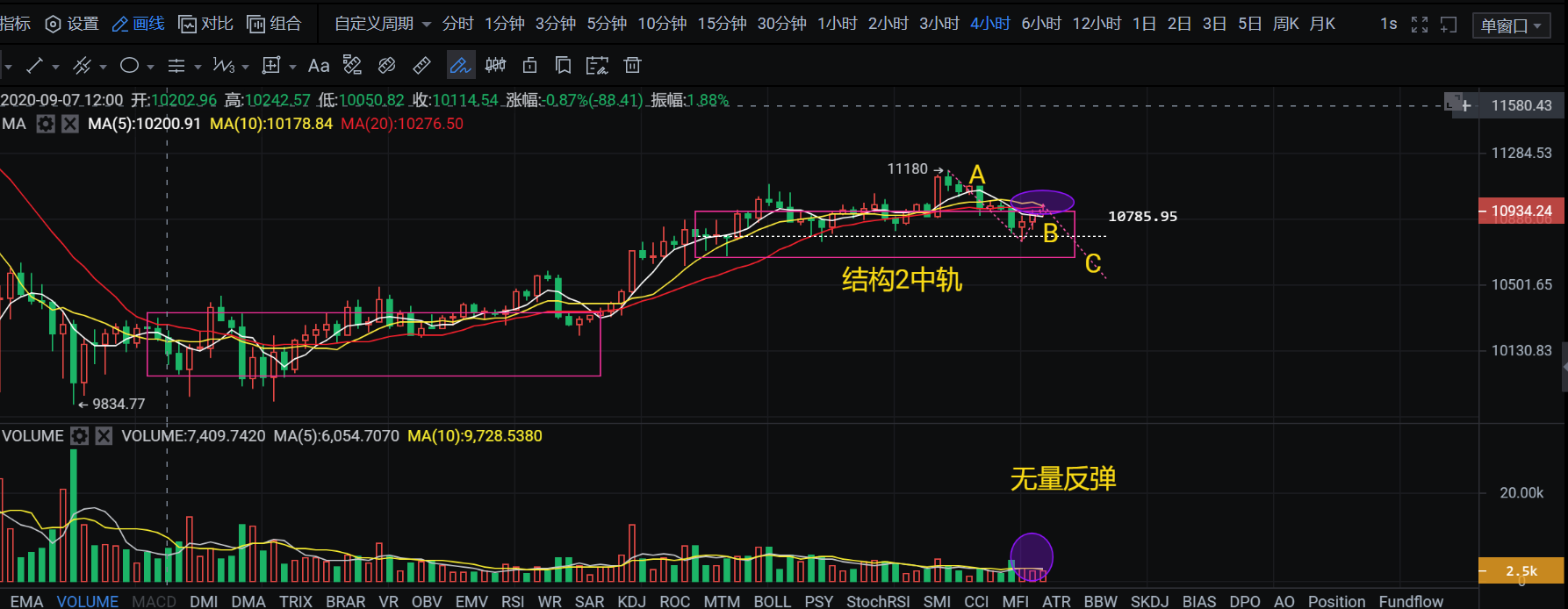Click the ruler with link icon
1568x609 pixels.
coord(386,65)
